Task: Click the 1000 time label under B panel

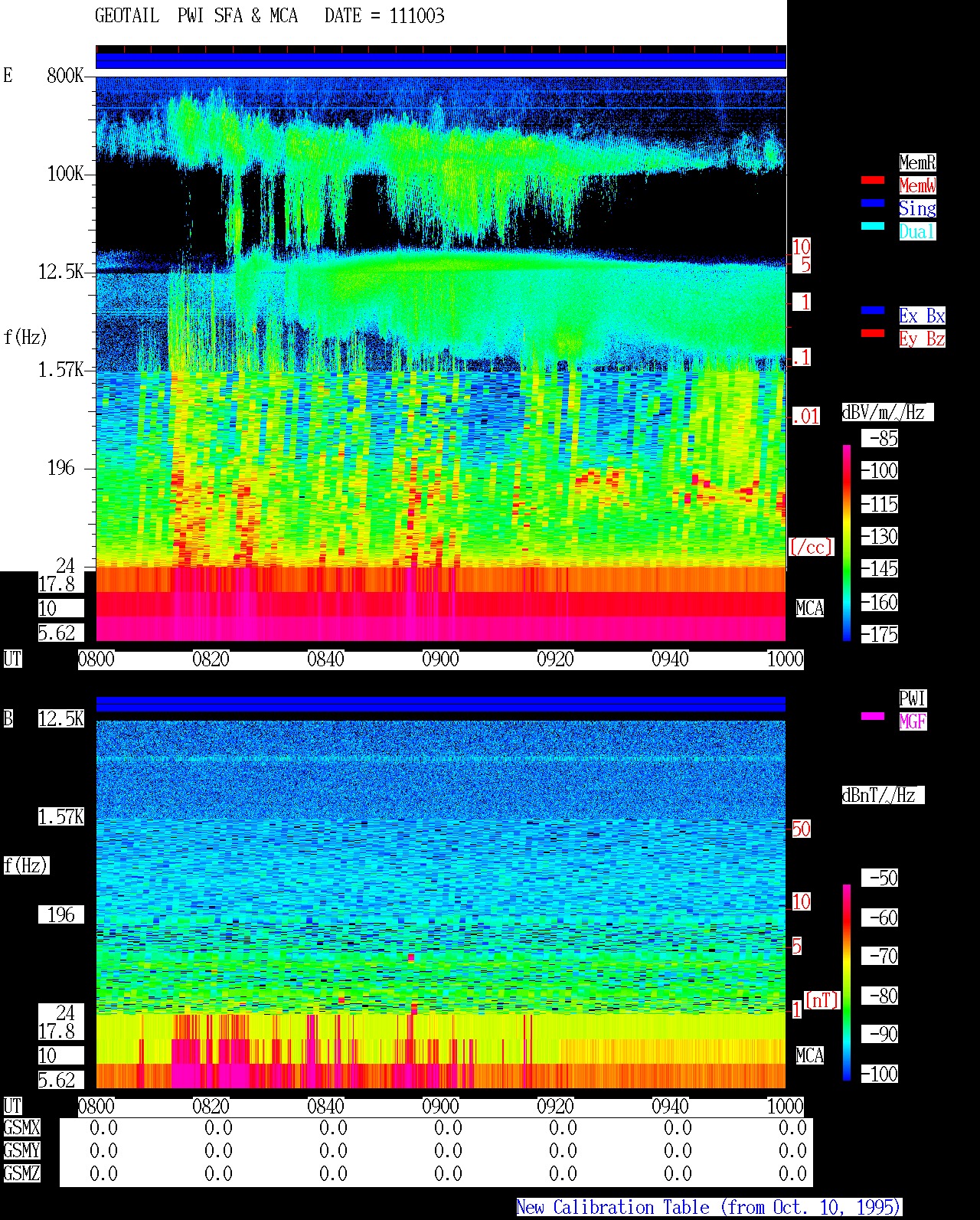Action: [786, 1107]
